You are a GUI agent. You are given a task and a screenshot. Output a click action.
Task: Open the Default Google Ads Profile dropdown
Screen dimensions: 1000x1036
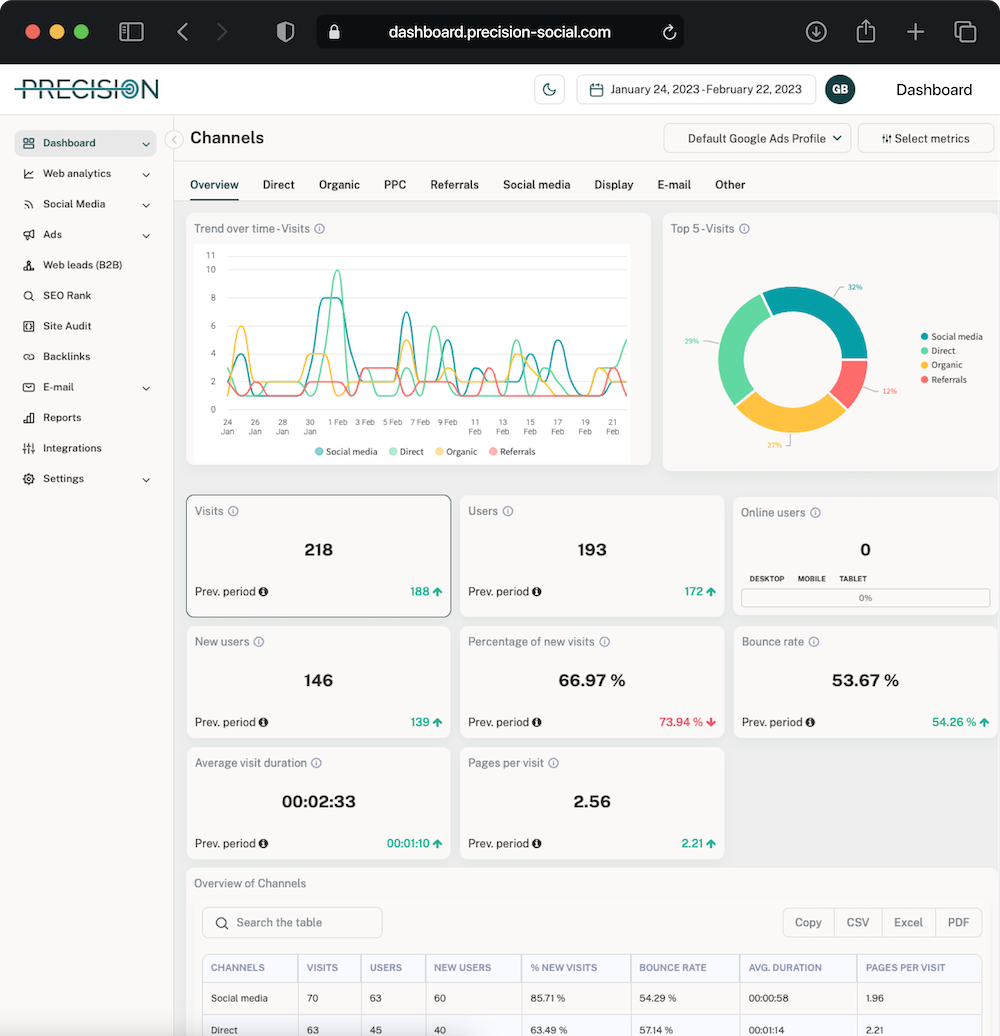click(x=757, y=138)
